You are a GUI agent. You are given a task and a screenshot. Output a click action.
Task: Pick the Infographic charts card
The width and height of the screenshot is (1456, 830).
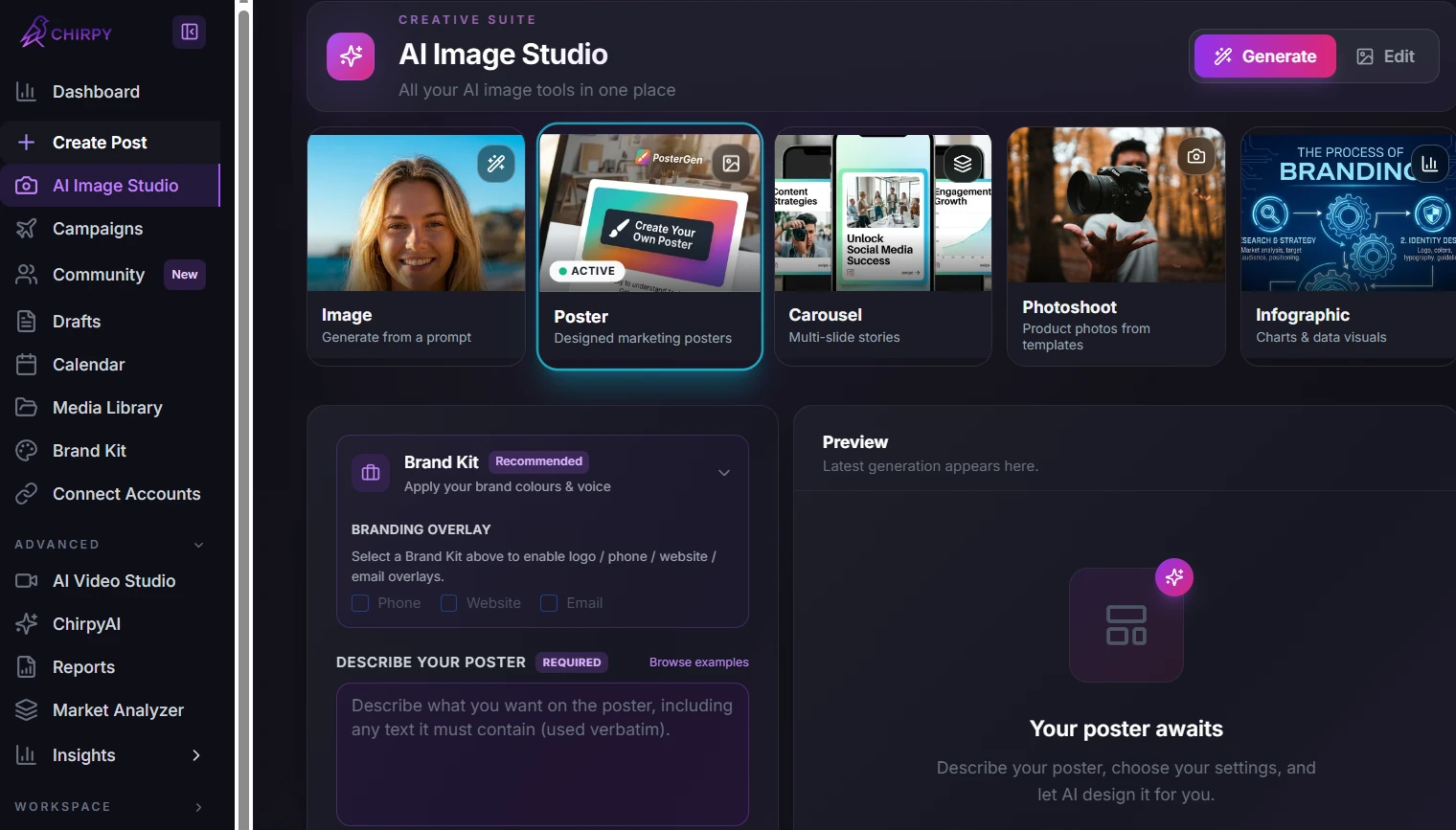[x=1348, y=246]
